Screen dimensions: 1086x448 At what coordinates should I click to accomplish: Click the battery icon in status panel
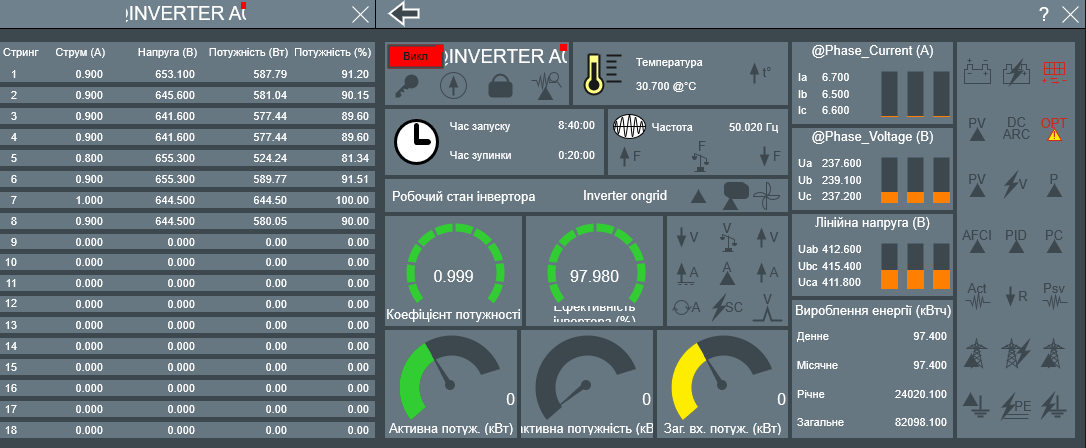977,72
